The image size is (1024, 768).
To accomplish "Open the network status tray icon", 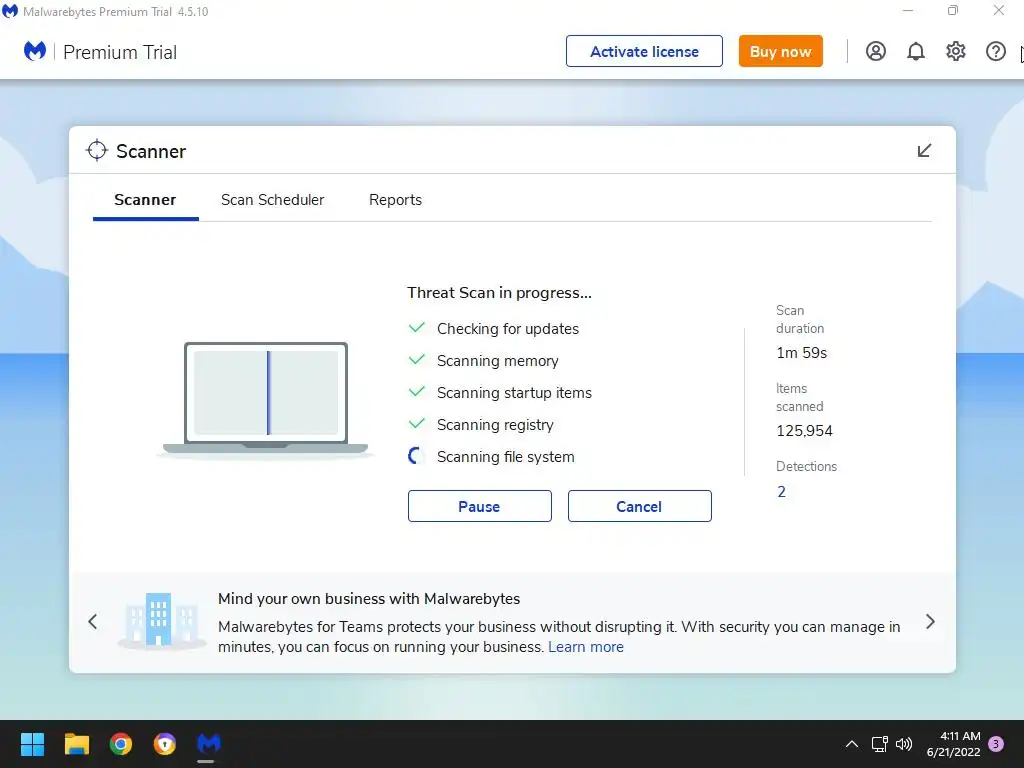I will click(x=880, y=744).
